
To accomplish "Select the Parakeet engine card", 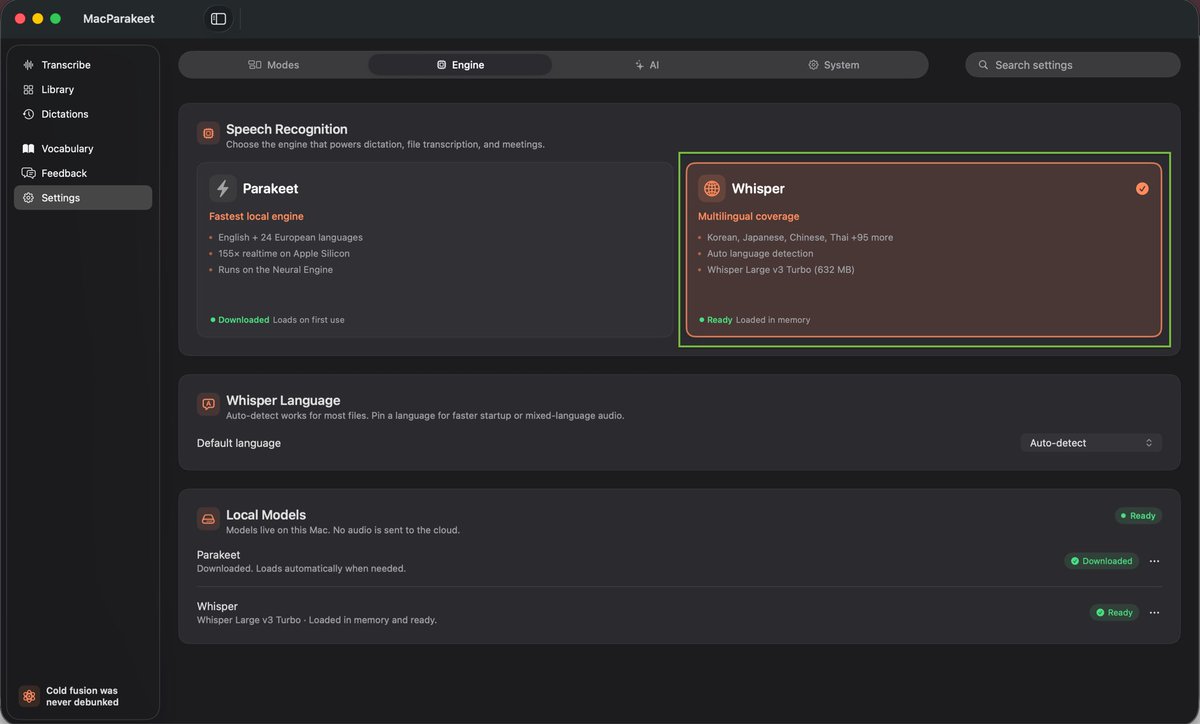I will tap(435, 250).
